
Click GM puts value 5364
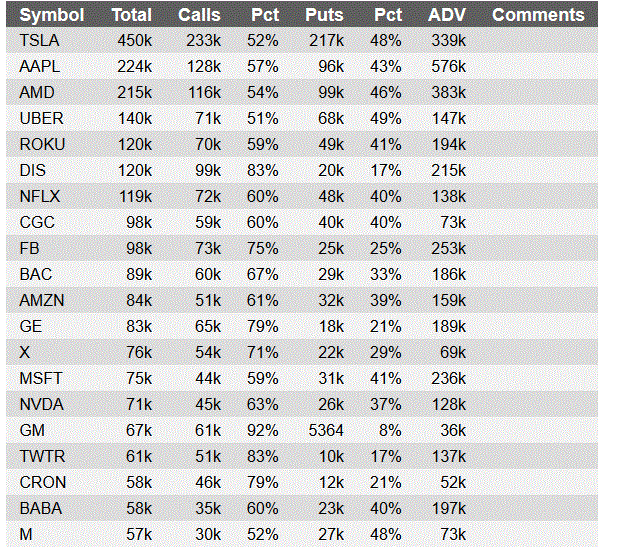pos(326,431)
